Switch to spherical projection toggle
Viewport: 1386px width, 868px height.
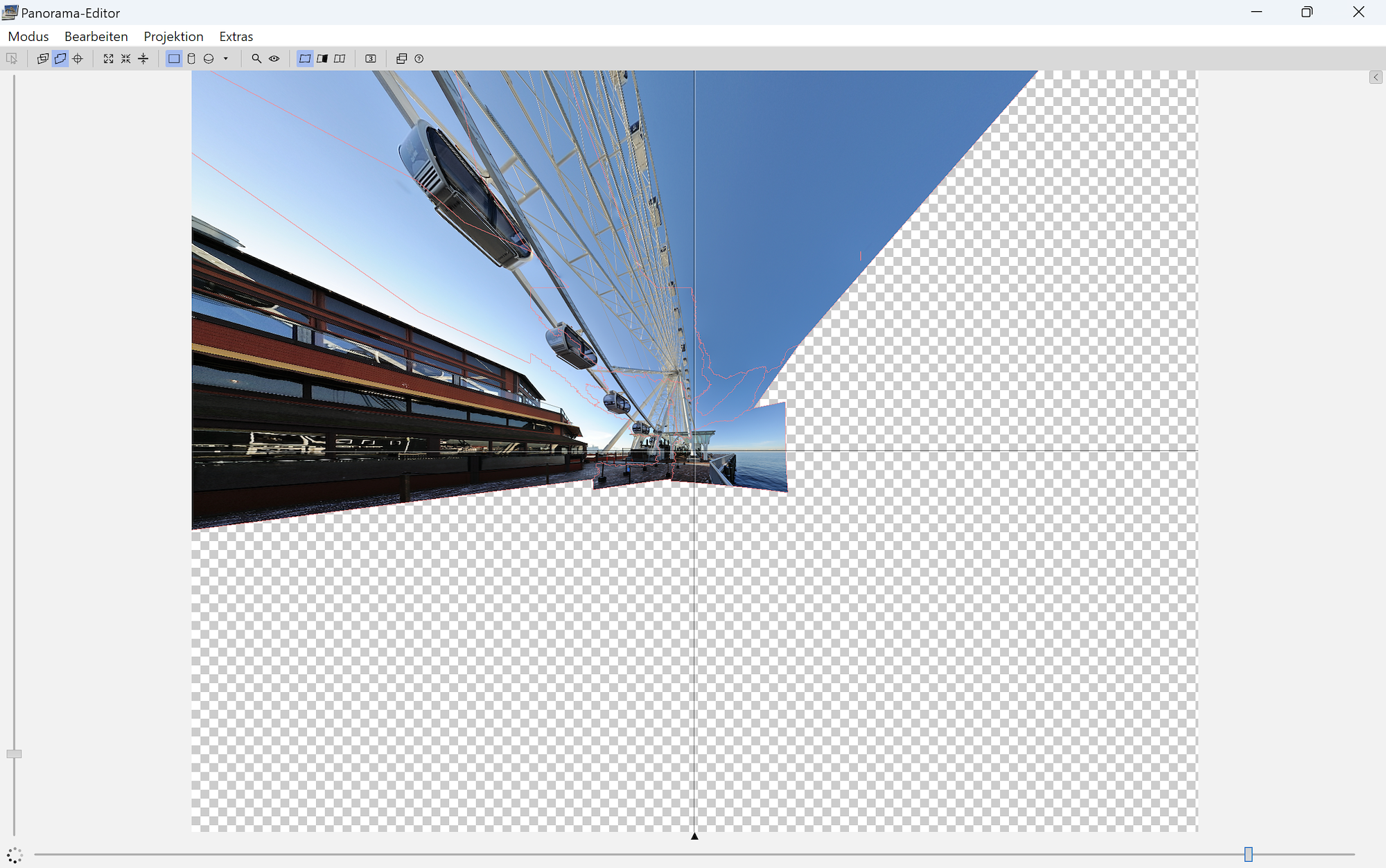[209, 59]
